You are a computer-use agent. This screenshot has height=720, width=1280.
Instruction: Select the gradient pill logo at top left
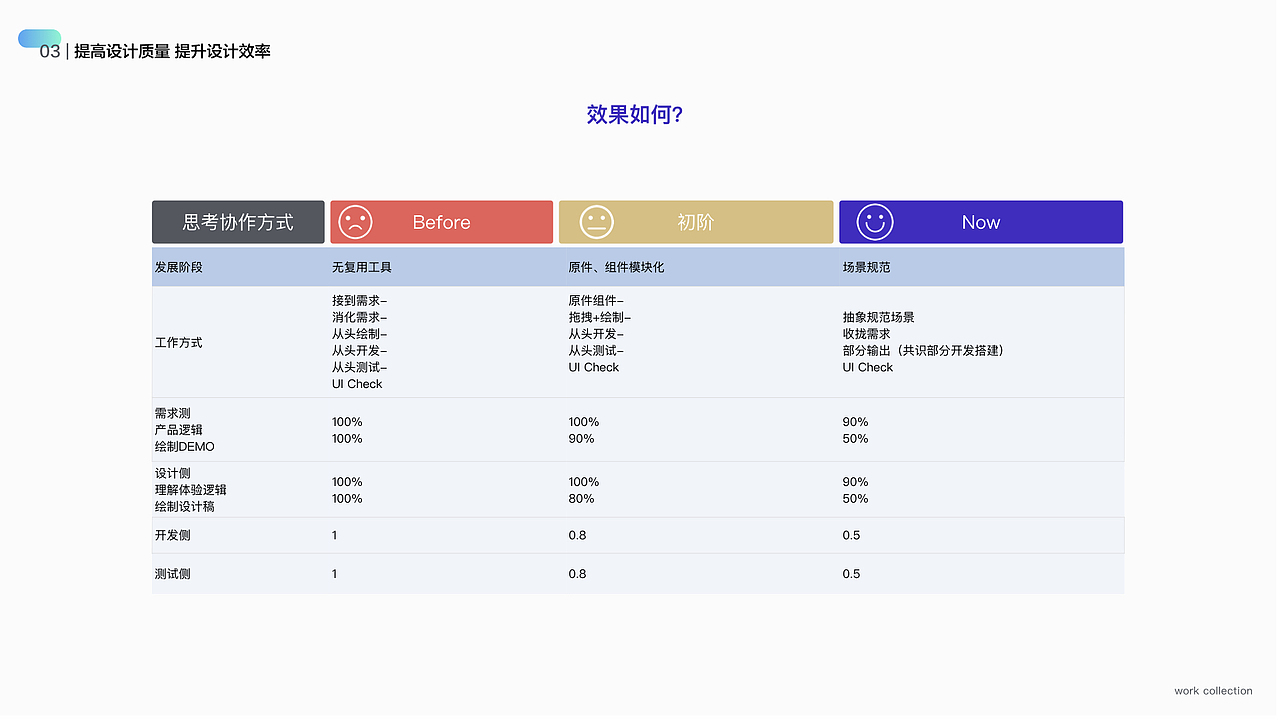(x=39, y=38)
